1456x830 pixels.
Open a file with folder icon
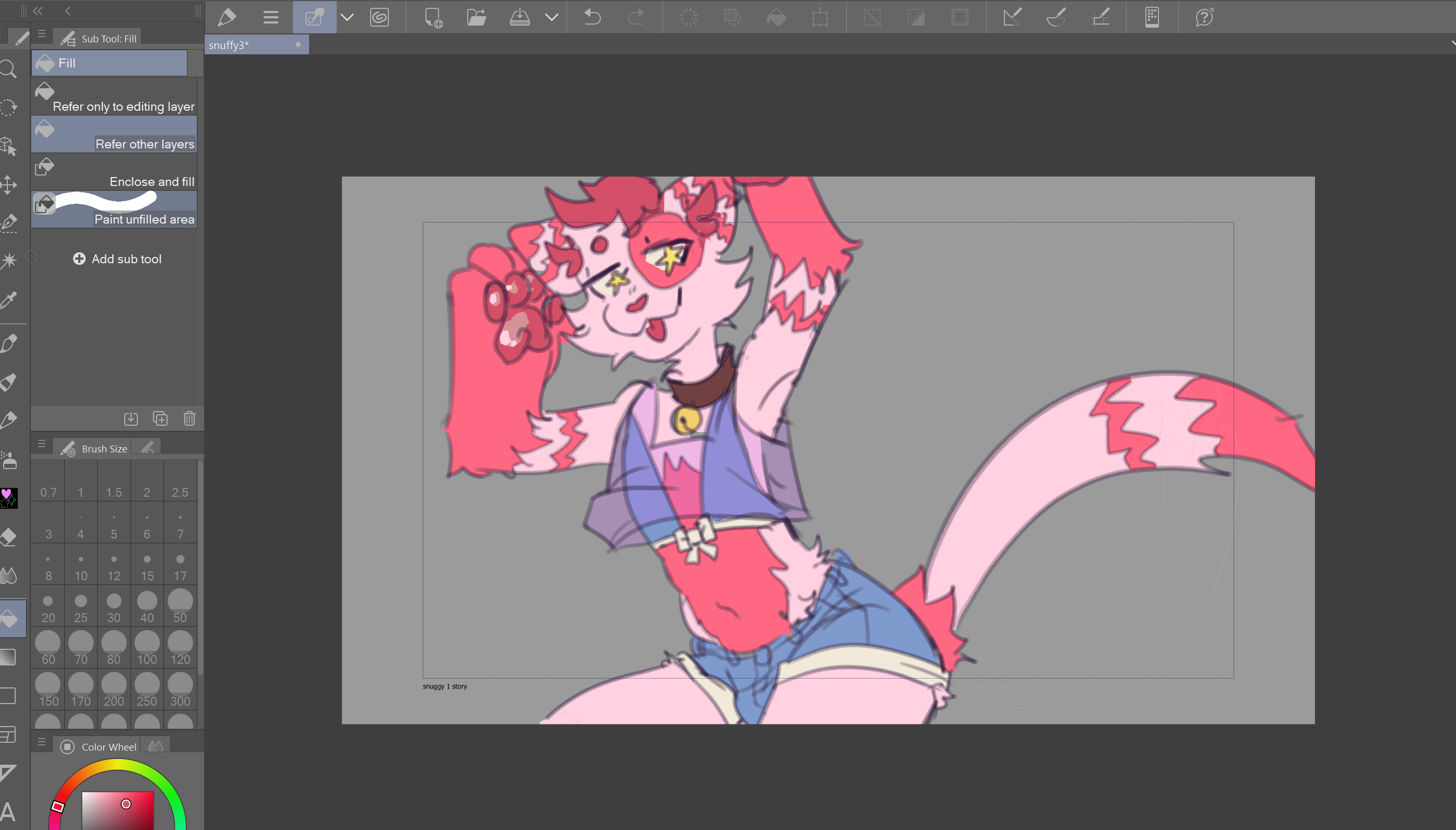[x=476, y=17]
